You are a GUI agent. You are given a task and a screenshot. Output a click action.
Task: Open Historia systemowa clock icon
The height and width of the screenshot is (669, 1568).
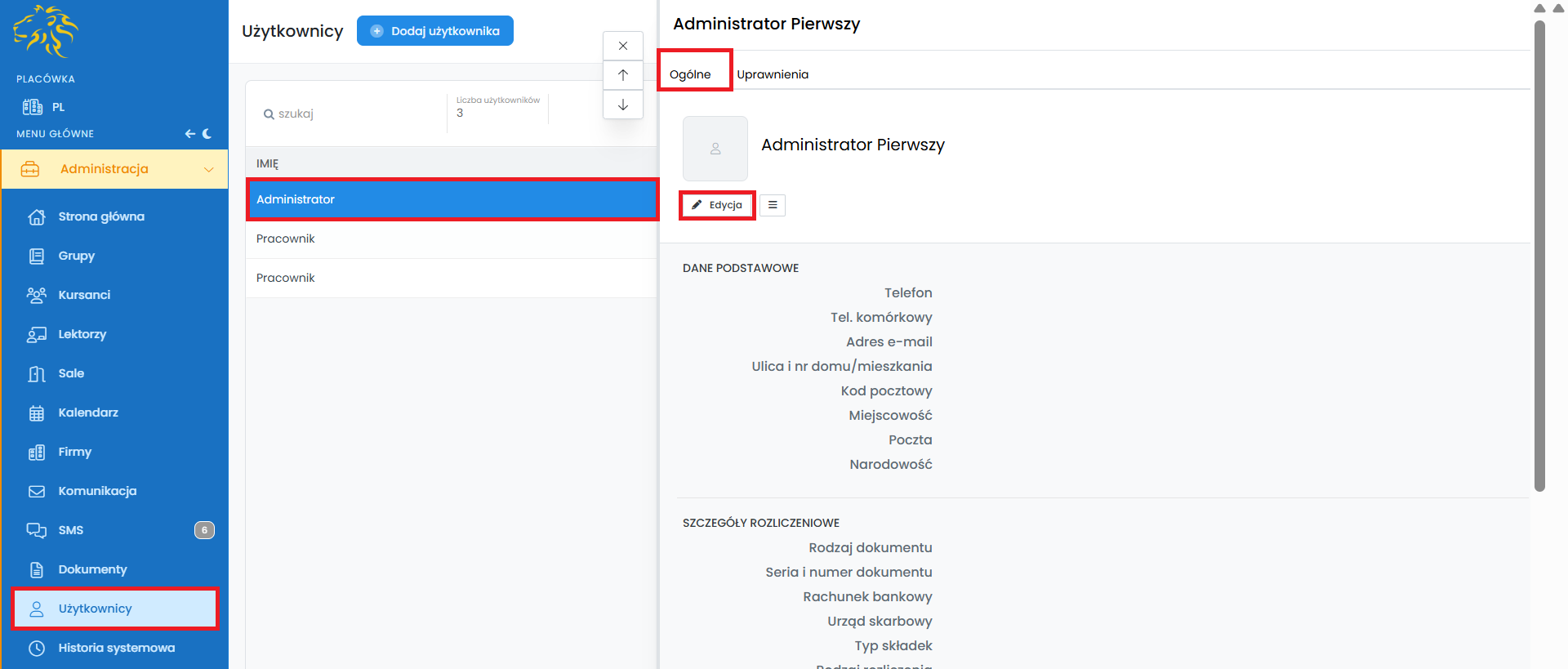pos(37,649)
